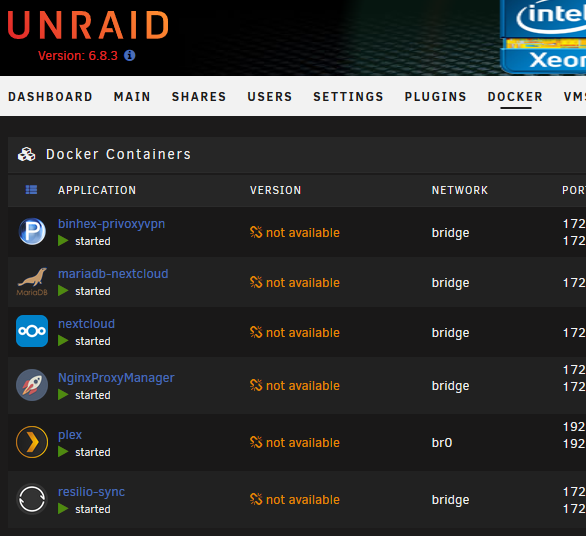Screen dimensions: 586x536
Task: Select the Docker tab
Action: tap(515, 97)
